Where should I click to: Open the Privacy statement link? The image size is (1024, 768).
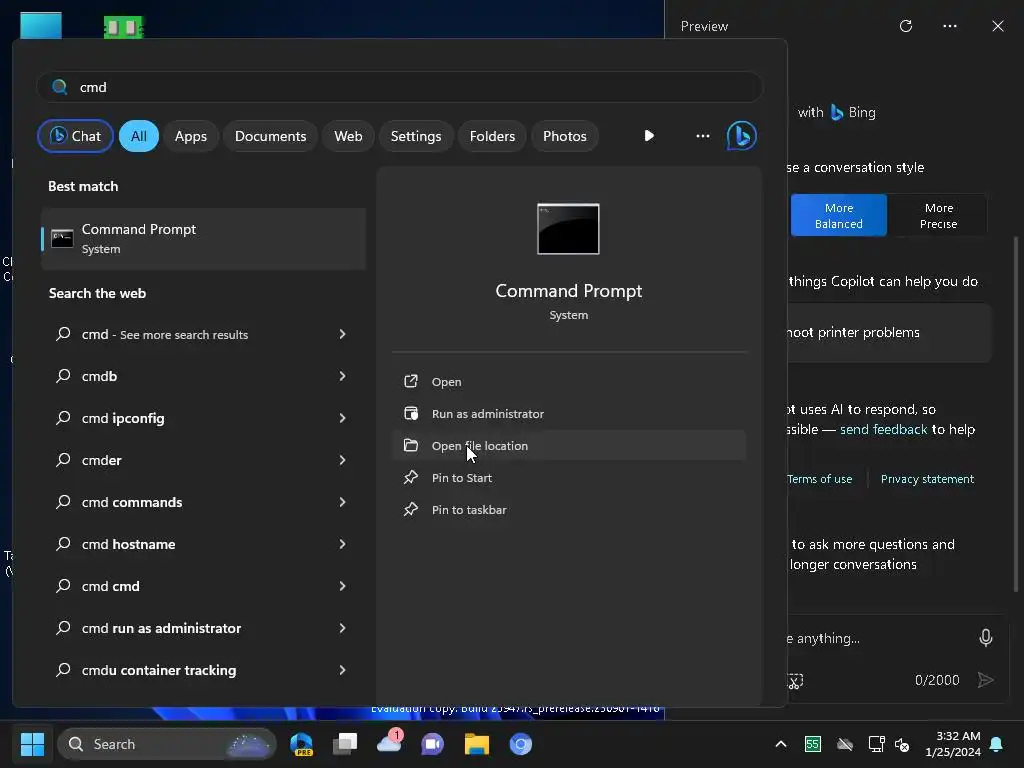pyautogui.click(x=927, y=479)
